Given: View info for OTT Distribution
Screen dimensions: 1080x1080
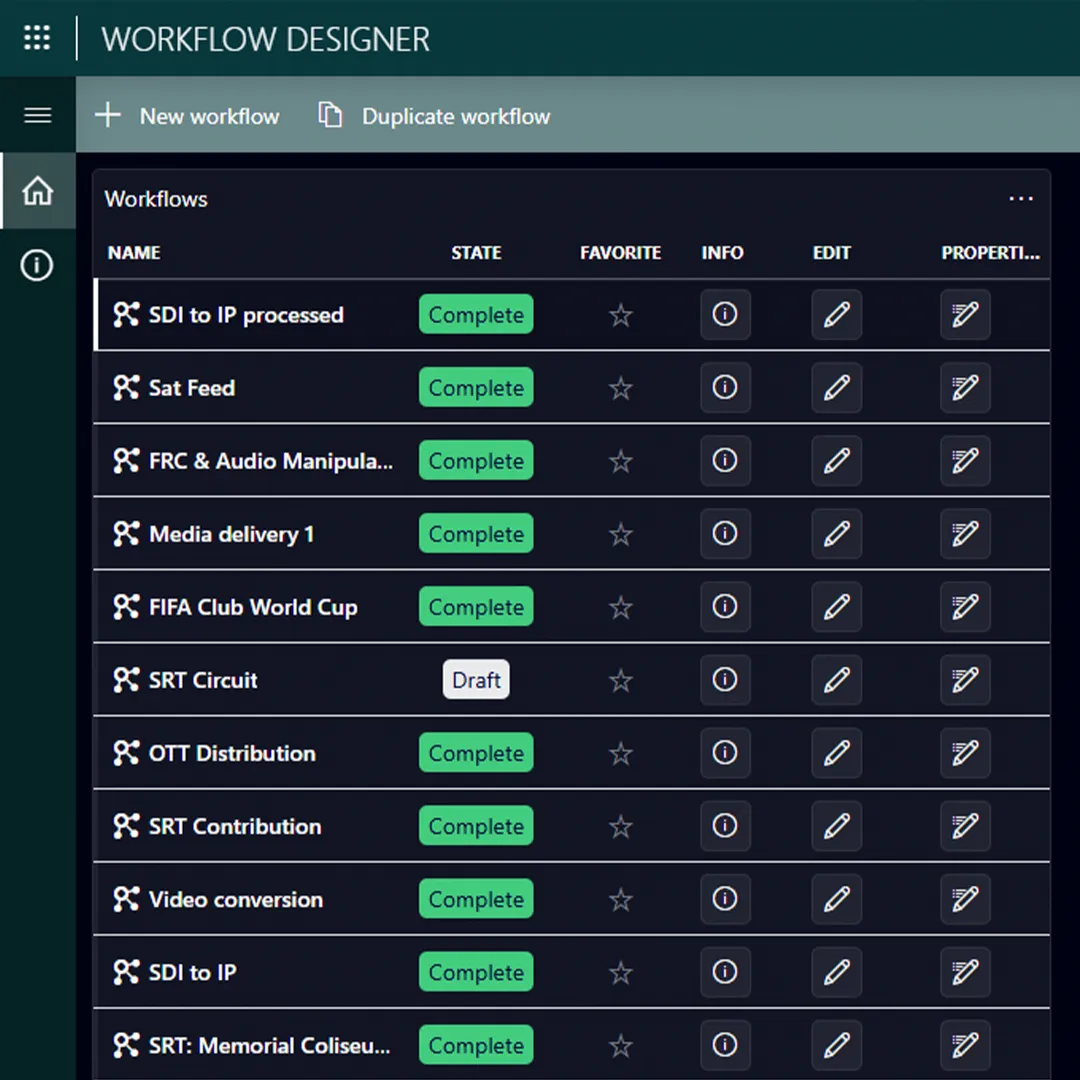Looking at the screenshot, I should (x=725, y=752).
